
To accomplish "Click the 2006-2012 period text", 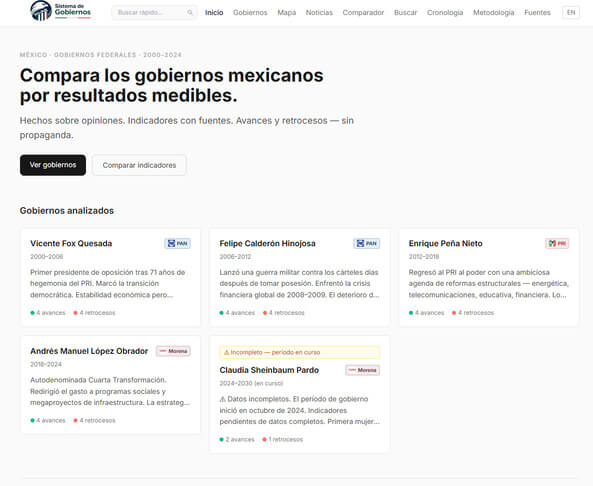I will (x=235, y=256).
